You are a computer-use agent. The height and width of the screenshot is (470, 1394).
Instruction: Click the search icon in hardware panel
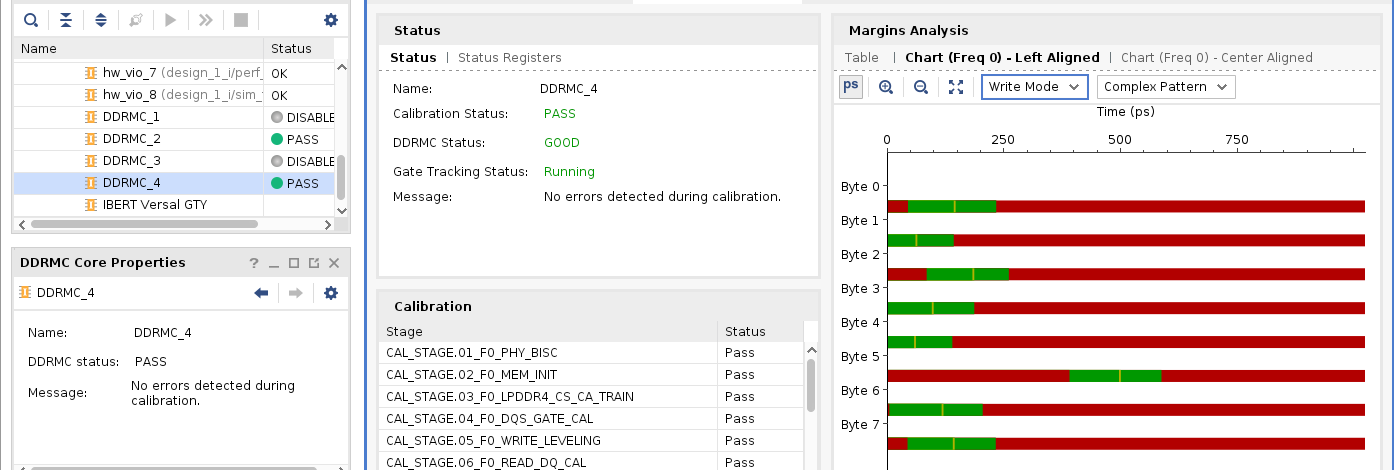pyautogui.click(x=31, y=20)
